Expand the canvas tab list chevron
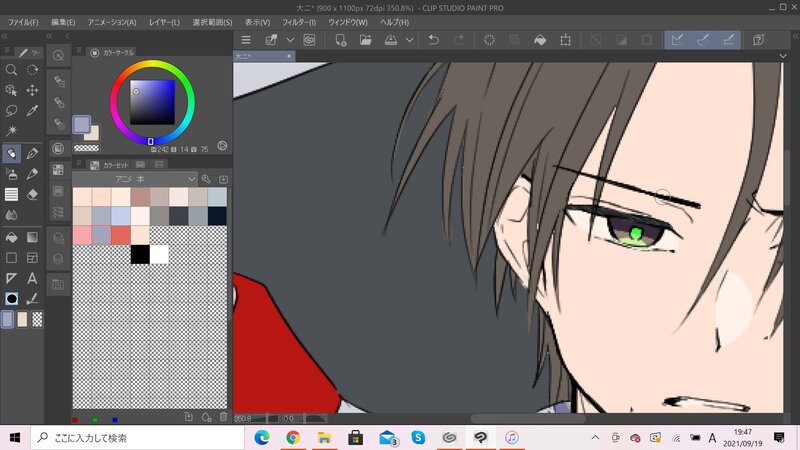 [783, 56]
